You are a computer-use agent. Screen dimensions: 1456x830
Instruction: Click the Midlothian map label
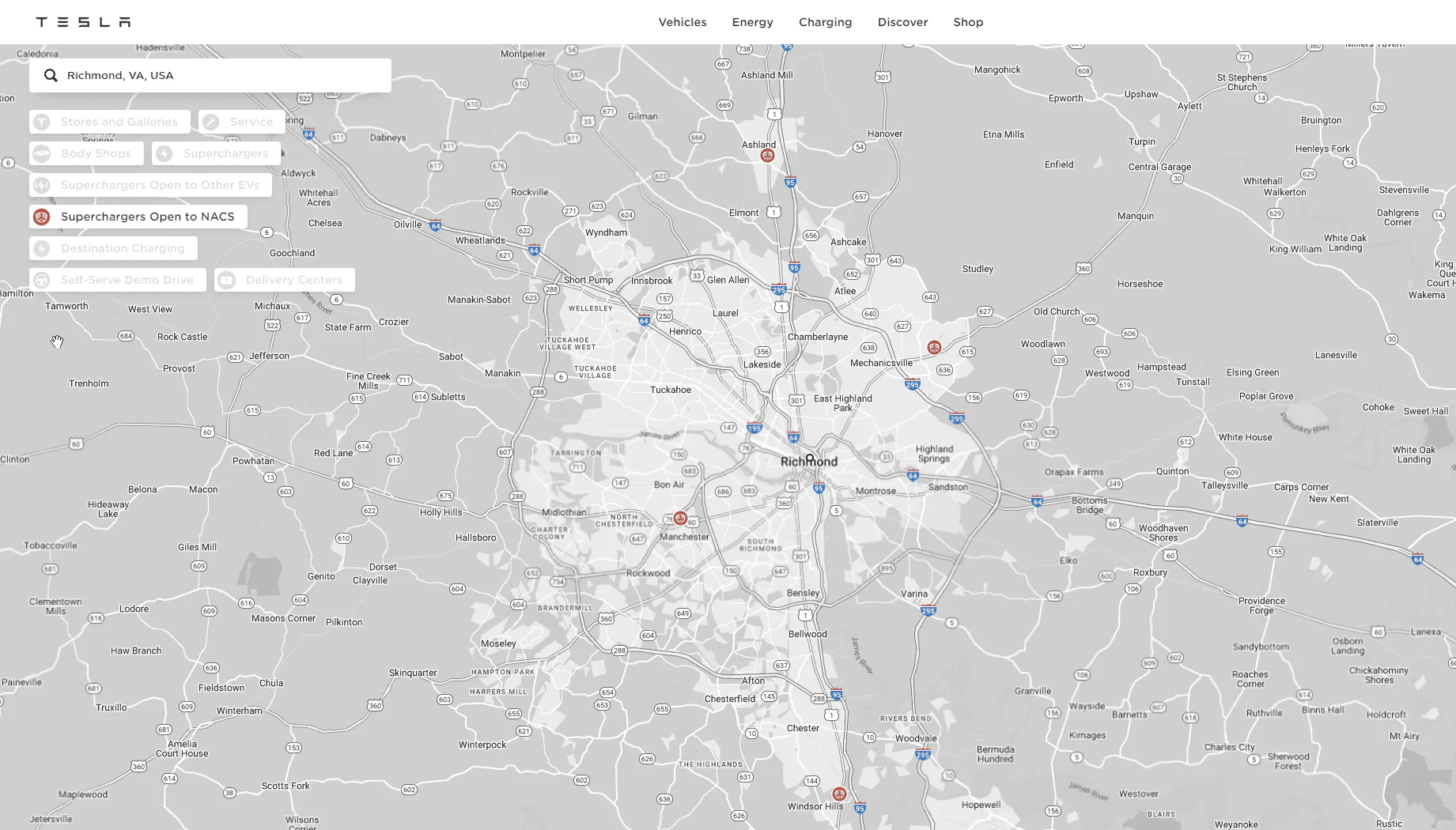(564, 512)
